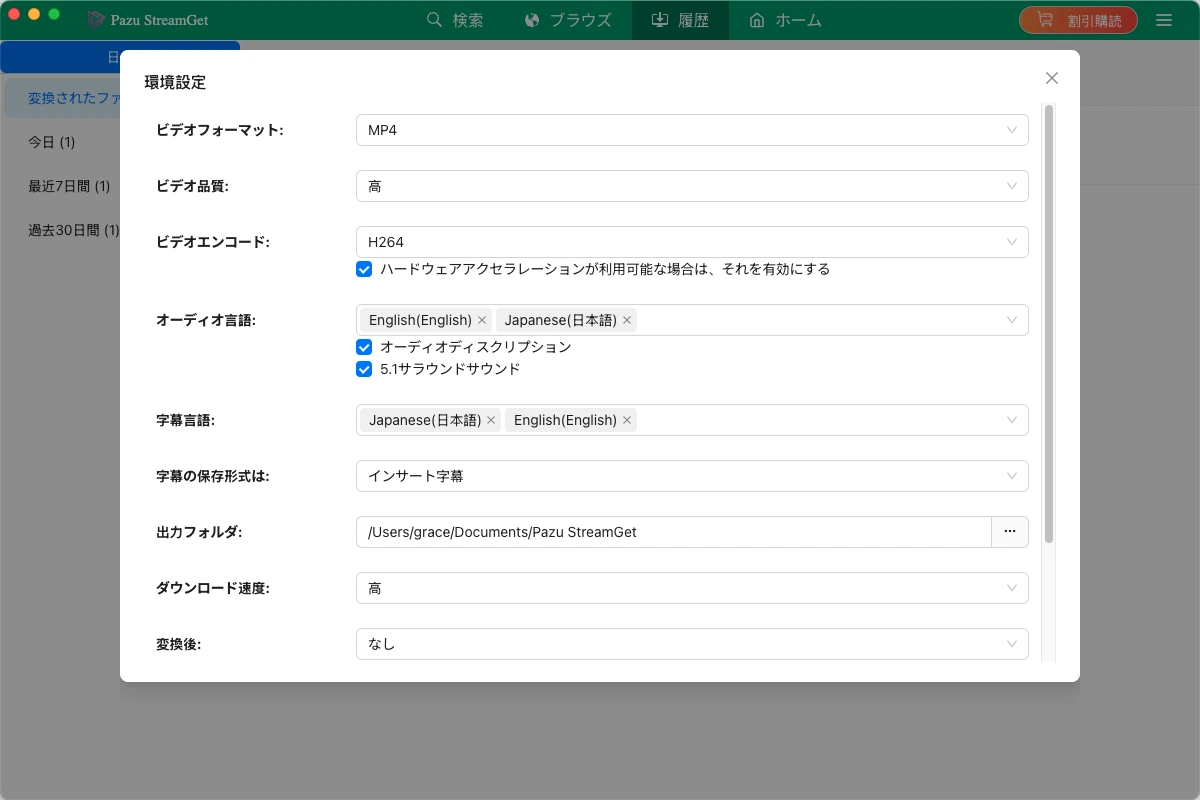Open the shopping cart discount purchase button
1200x800 pixels.
(1078, 20)
